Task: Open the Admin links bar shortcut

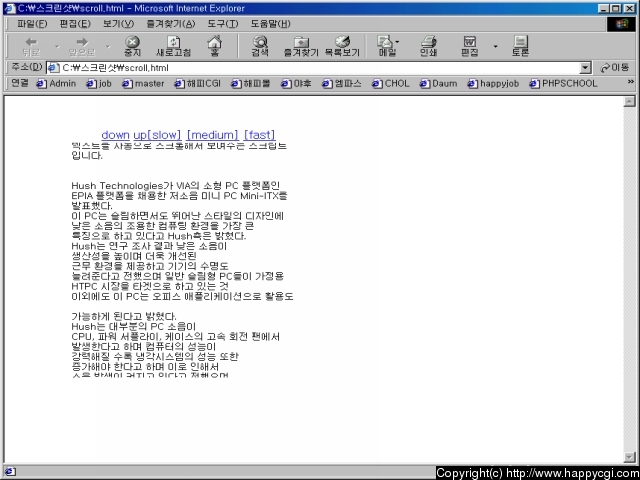Action: [x=56, y=83]
